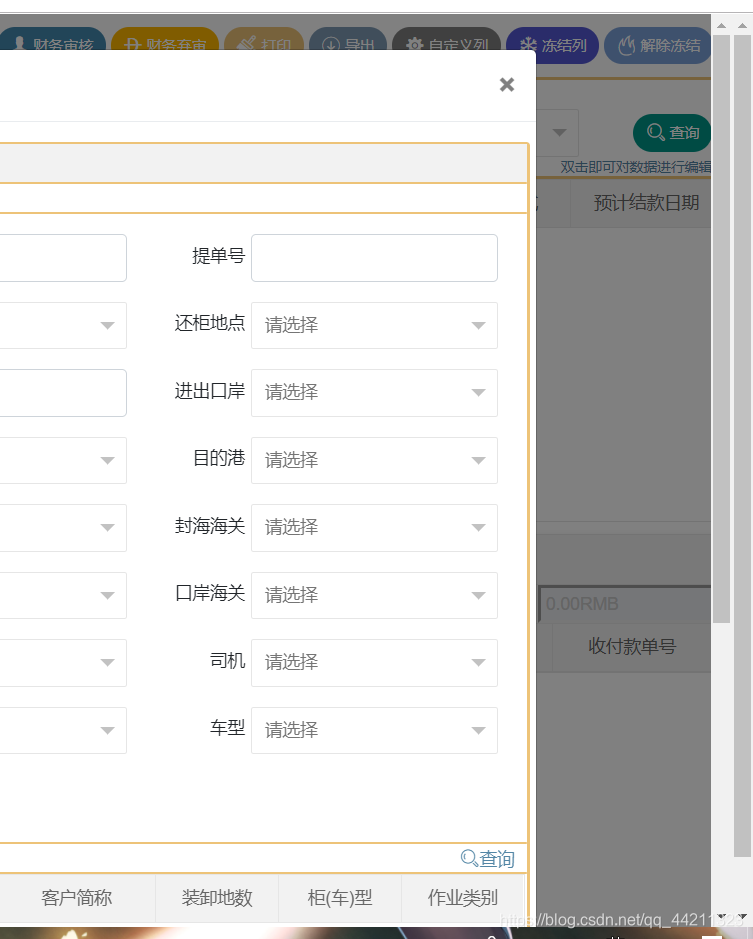The height and width of the screenshot is (939, 753).
Task: Click the inner vertical scrollbar thumb
Action: click(x=721, y=328)
